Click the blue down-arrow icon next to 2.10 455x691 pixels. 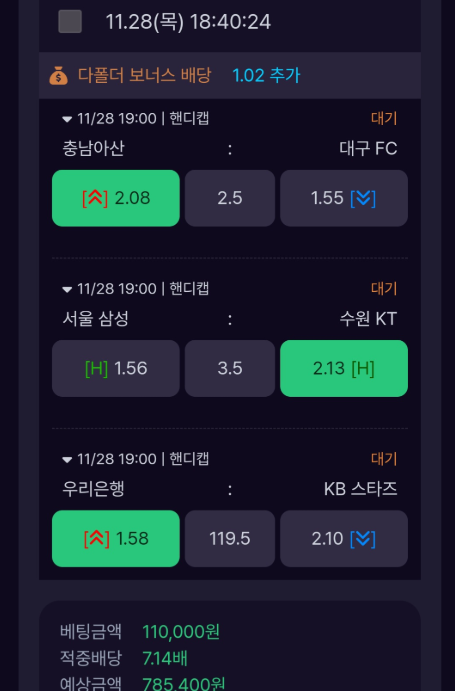pyautogui.click(x=363, y=539)
